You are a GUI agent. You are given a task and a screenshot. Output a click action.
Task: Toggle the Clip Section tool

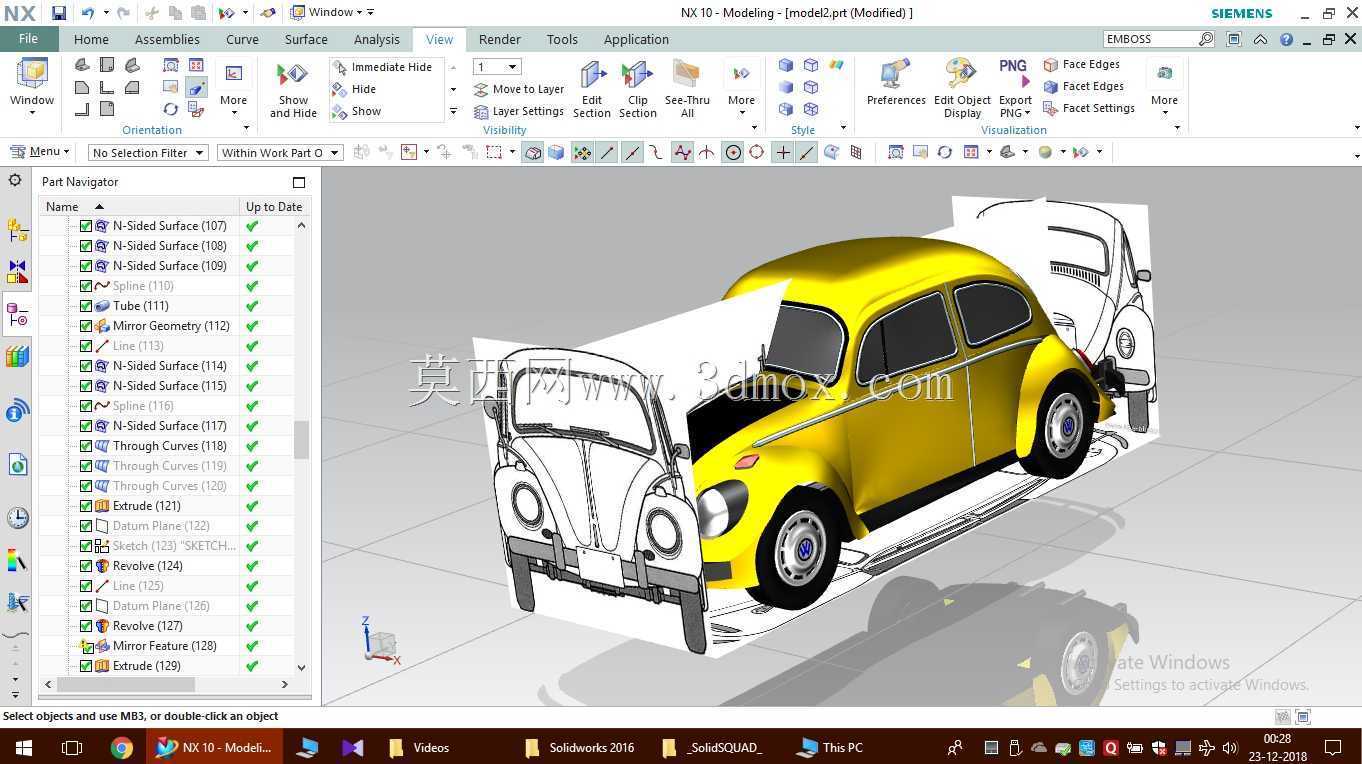[638, 89]
